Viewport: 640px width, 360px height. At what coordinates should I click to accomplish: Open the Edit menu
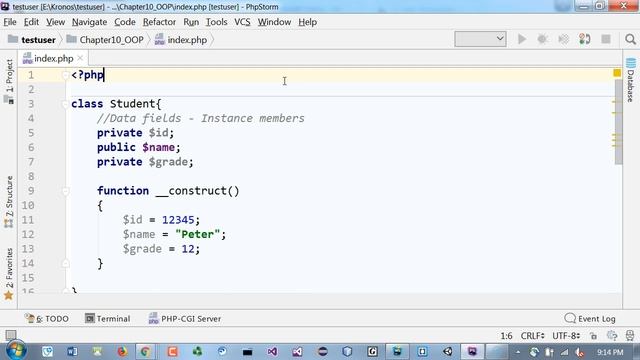click(31, 22)
